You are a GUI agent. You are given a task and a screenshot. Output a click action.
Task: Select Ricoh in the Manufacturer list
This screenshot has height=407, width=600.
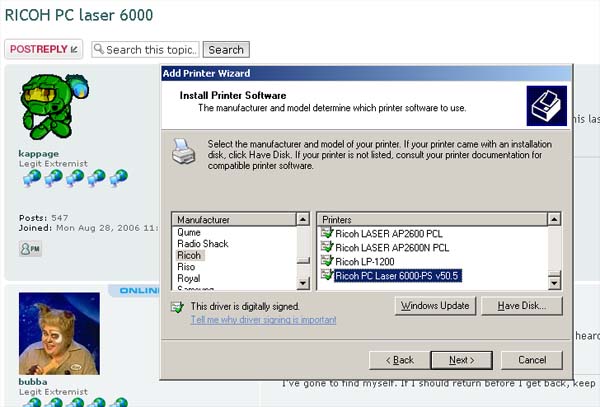pos(189,255)
